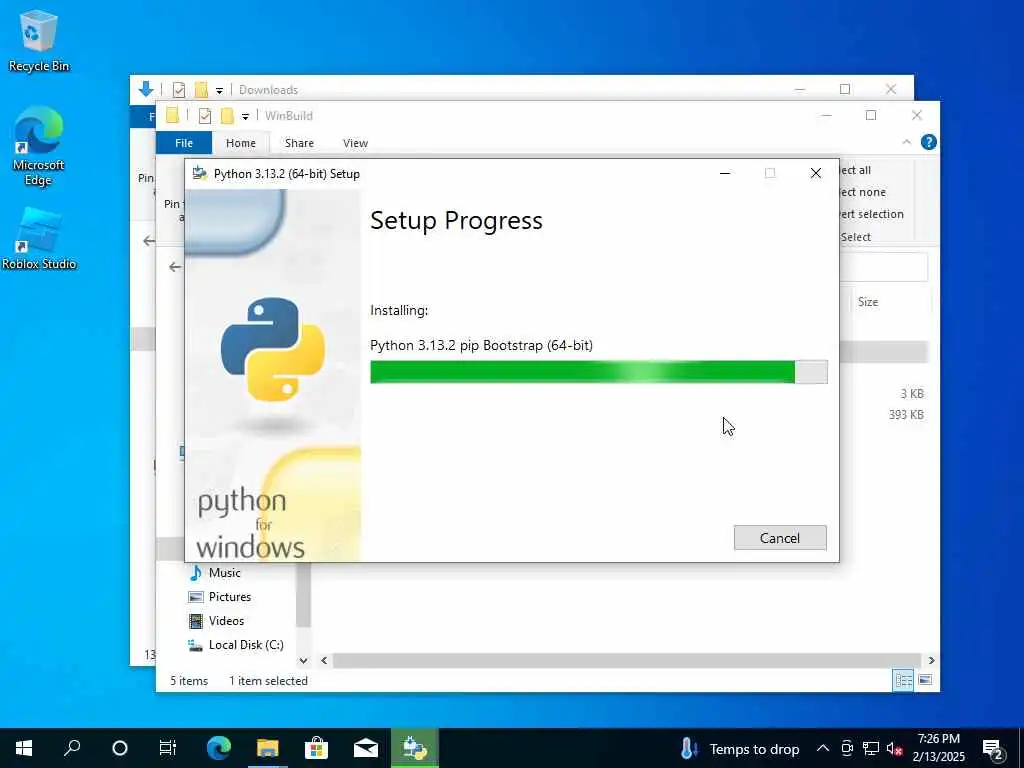The width and height of the screenshot is (1024, 768).
Task: Open taskbar Search magnifier
Action: tap(72, 748)
